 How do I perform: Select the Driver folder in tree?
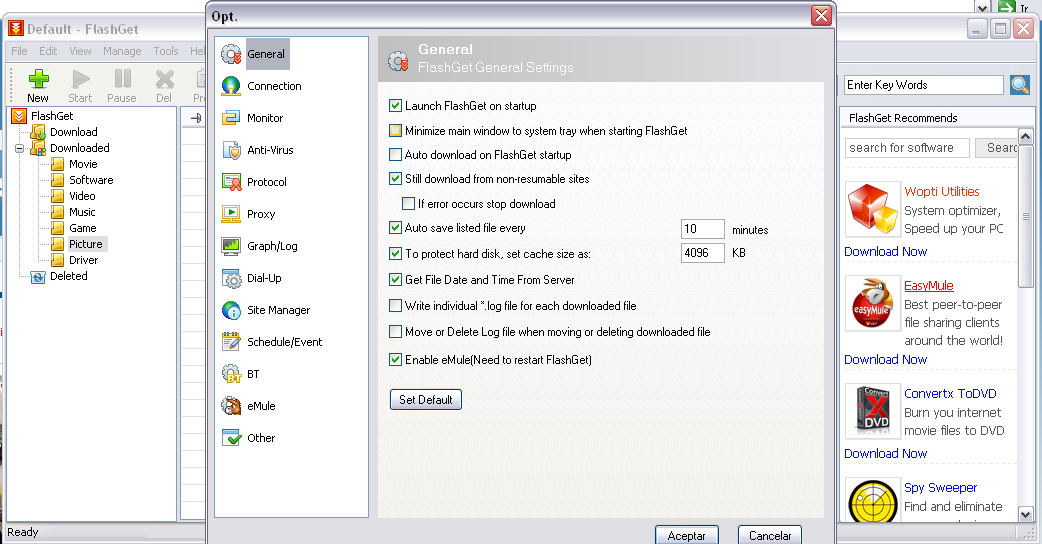(x=84, y=260)
